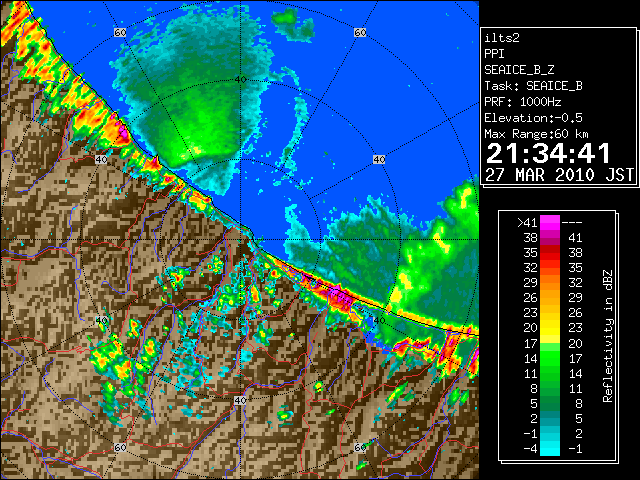Pick the yellow legend swatch beside '20'
The height and width of the screenshot is (480, 640).
pyautogui.click(x=550, y=328)
